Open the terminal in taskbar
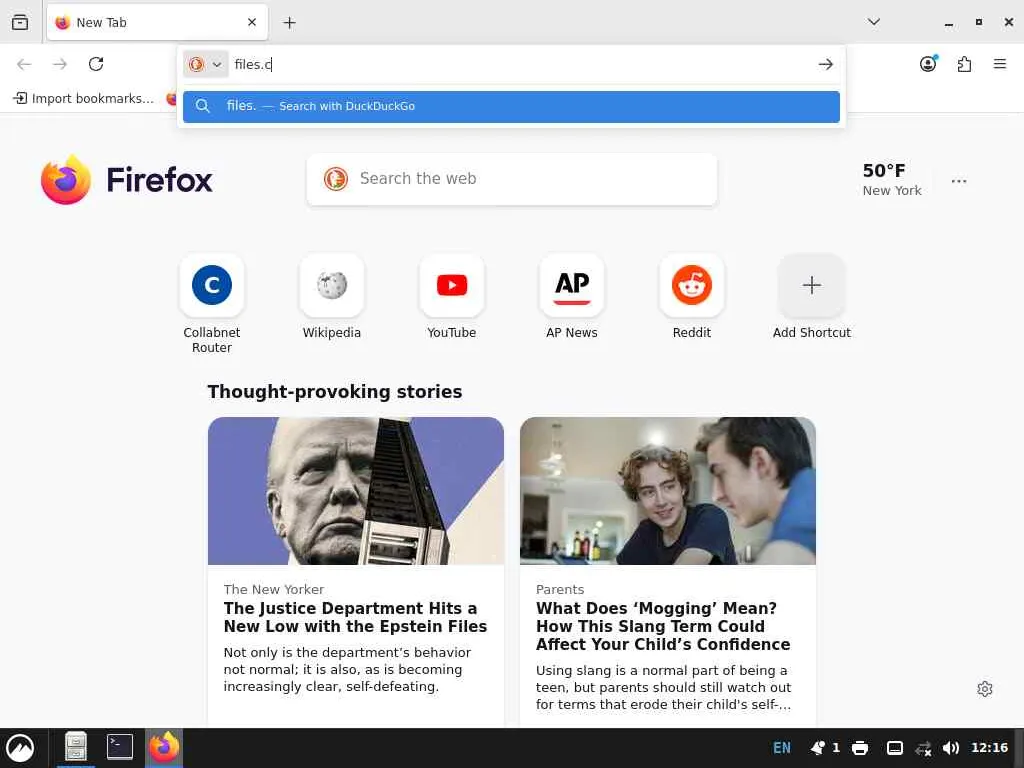Screen dimensions: 1024x768 click(x=120, y=747)
